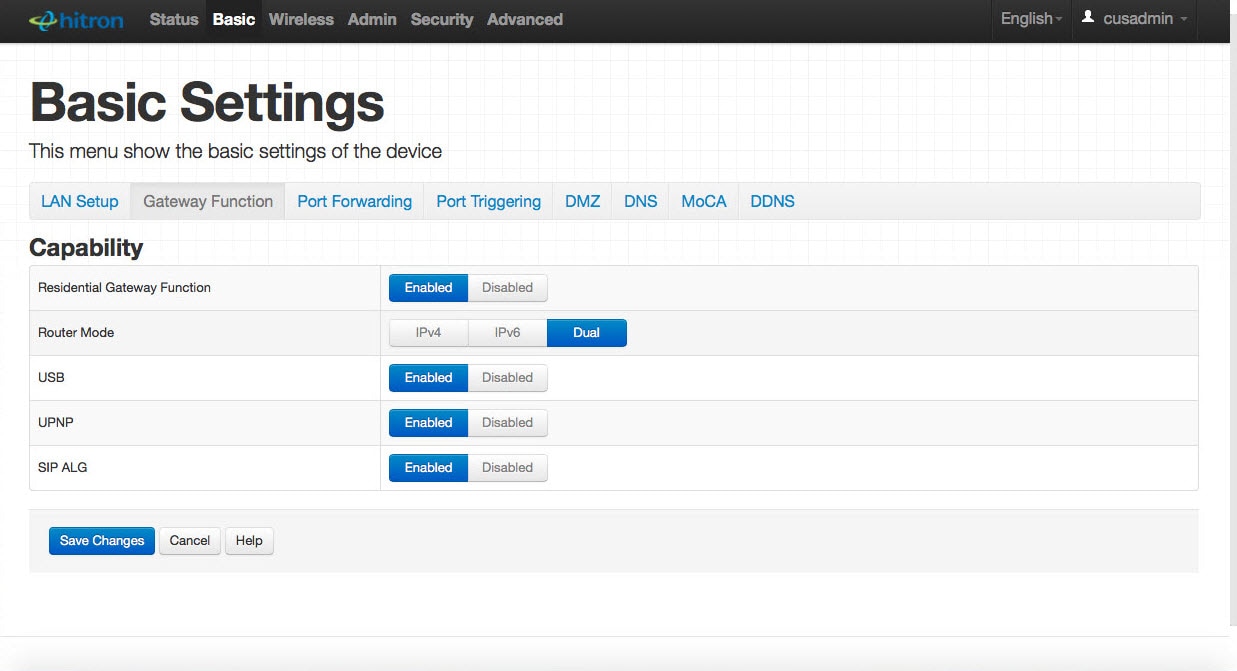Click the Help button
Screen dimensions: 1237x671
tap(249, 541)
